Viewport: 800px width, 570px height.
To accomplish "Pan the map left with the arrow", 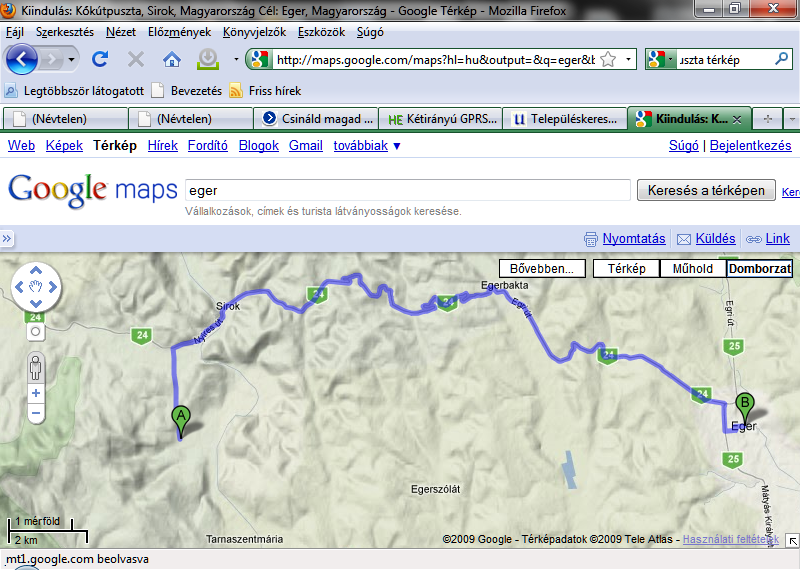I will pyautogui.click(x=19, y=287).
